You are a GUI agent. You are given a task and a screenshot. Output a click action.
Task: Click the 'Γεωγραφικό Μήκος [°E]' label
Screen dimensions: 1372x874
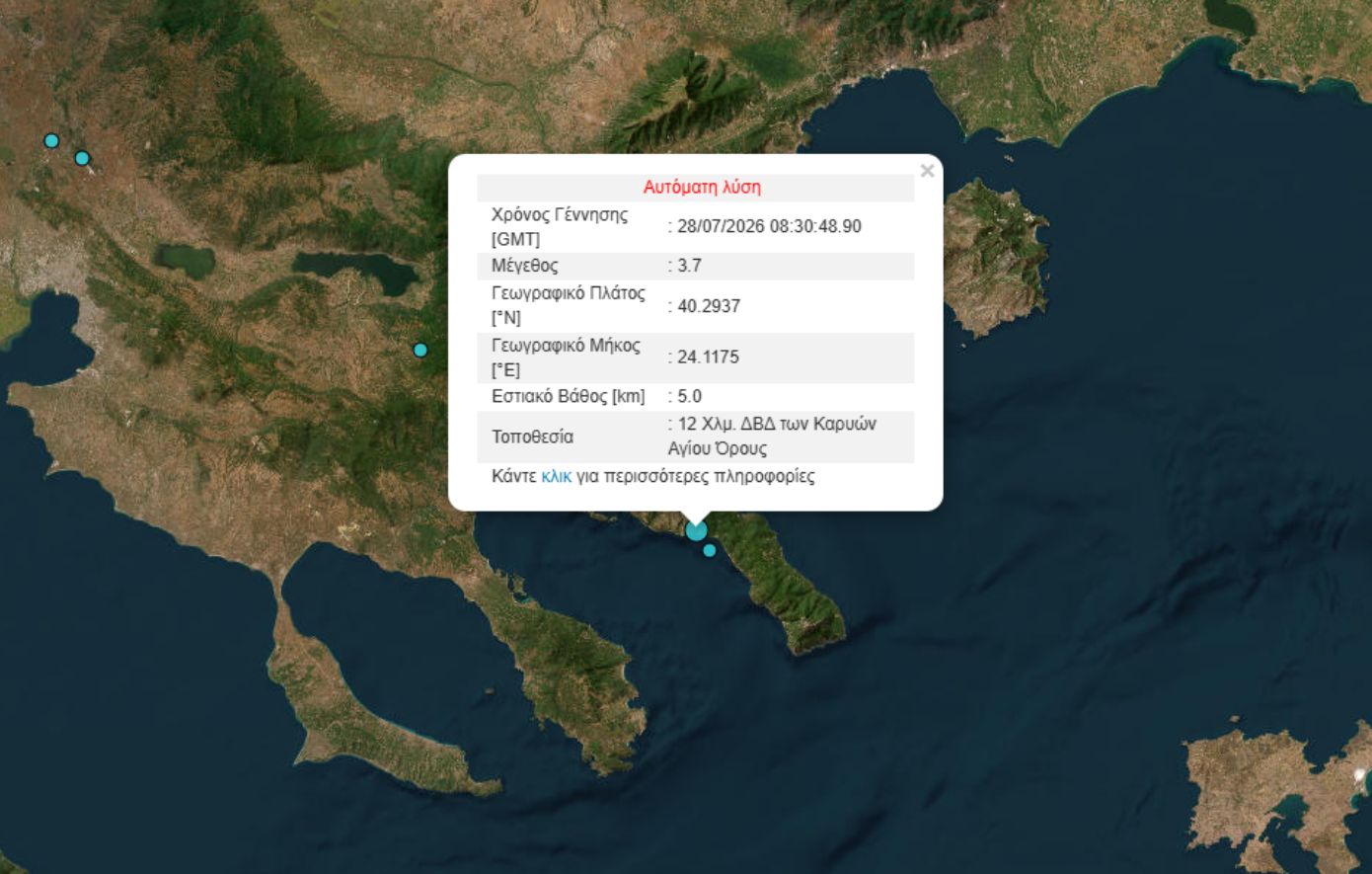(566, 358)
